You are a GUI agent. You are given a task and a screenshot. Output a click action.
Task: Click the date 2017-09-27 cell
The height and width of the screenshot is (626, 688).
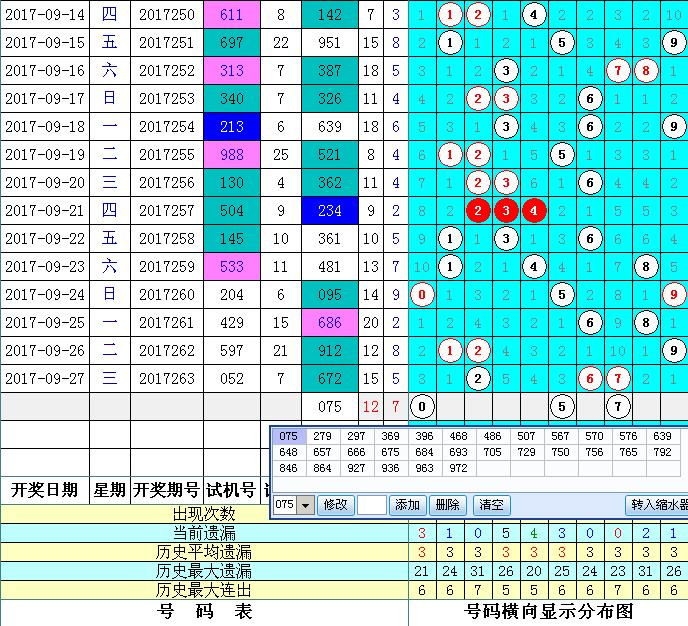pyautogui.click(x=45, y=379)
